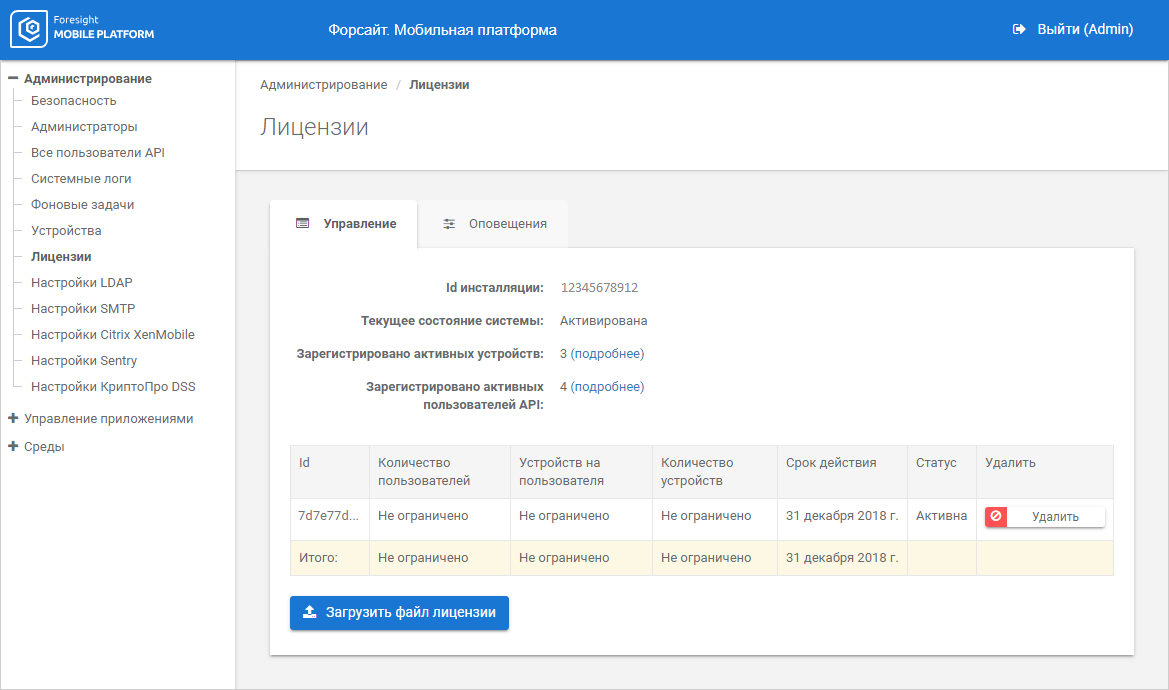Open Безопасность in the sidebar

73,101
